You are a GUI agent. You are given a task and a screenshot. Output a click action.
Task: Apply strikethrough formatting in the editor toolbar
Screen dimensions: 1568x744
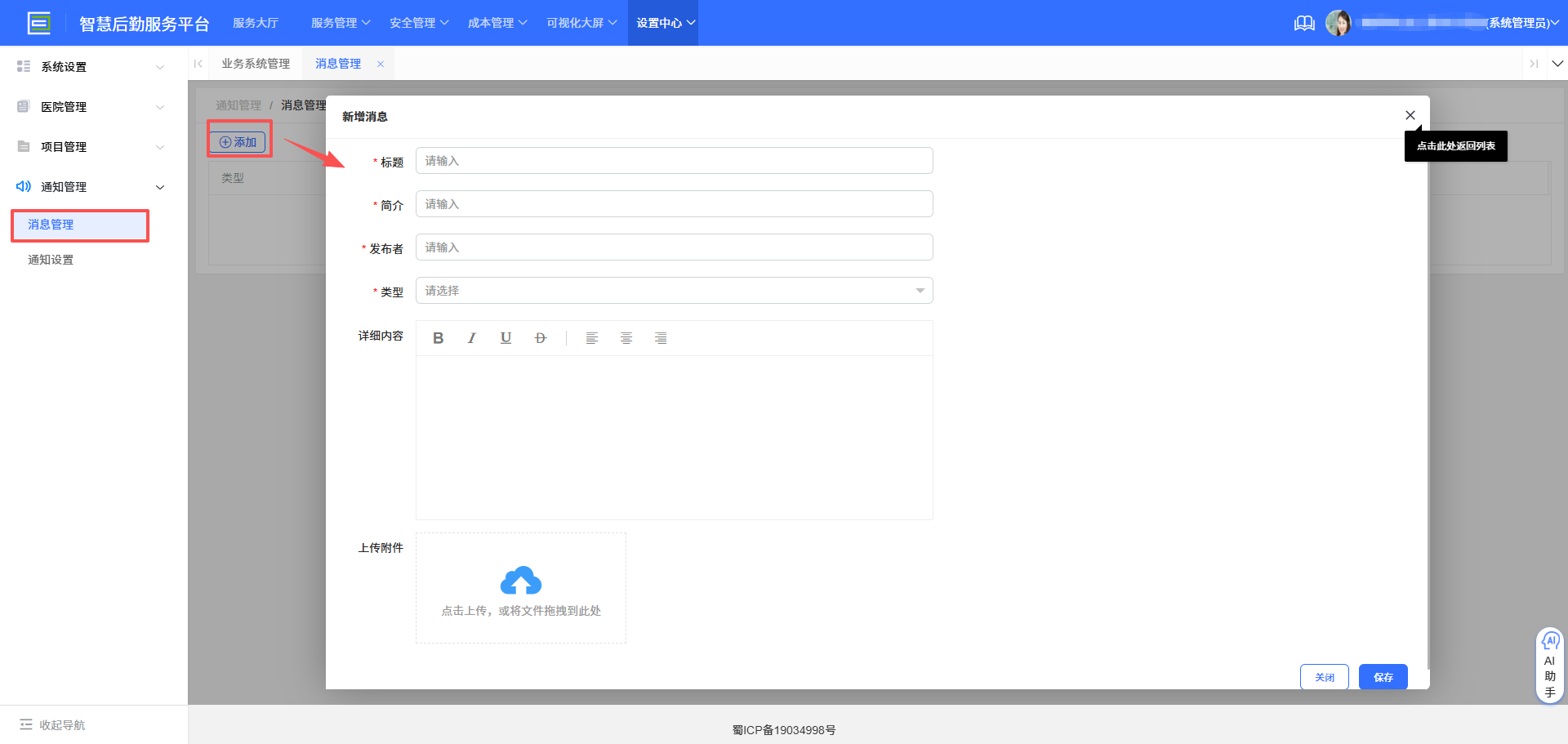pyautogui.click(x=540, y=337)
